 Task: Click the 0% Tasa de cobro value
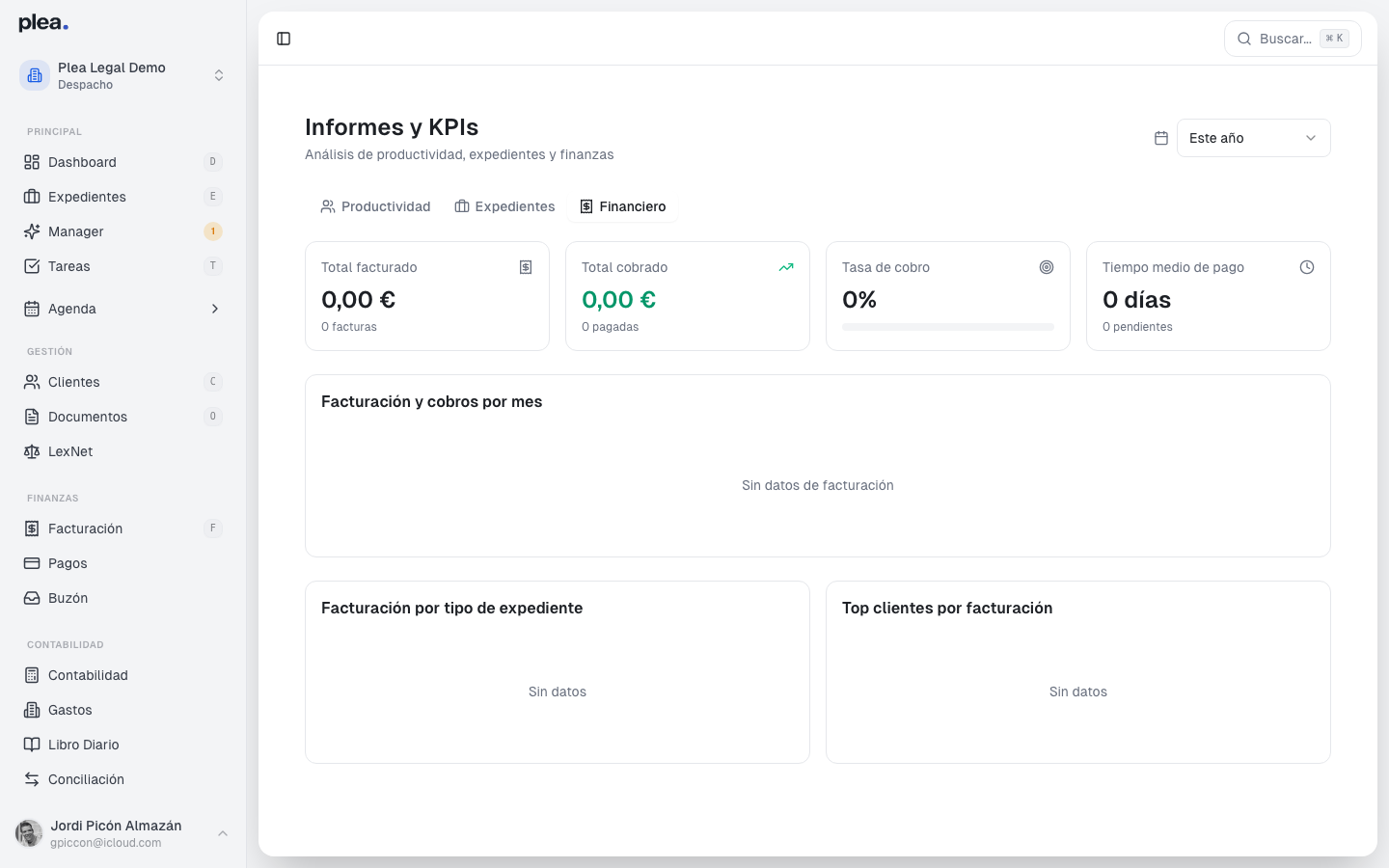(x=859, y=300)
